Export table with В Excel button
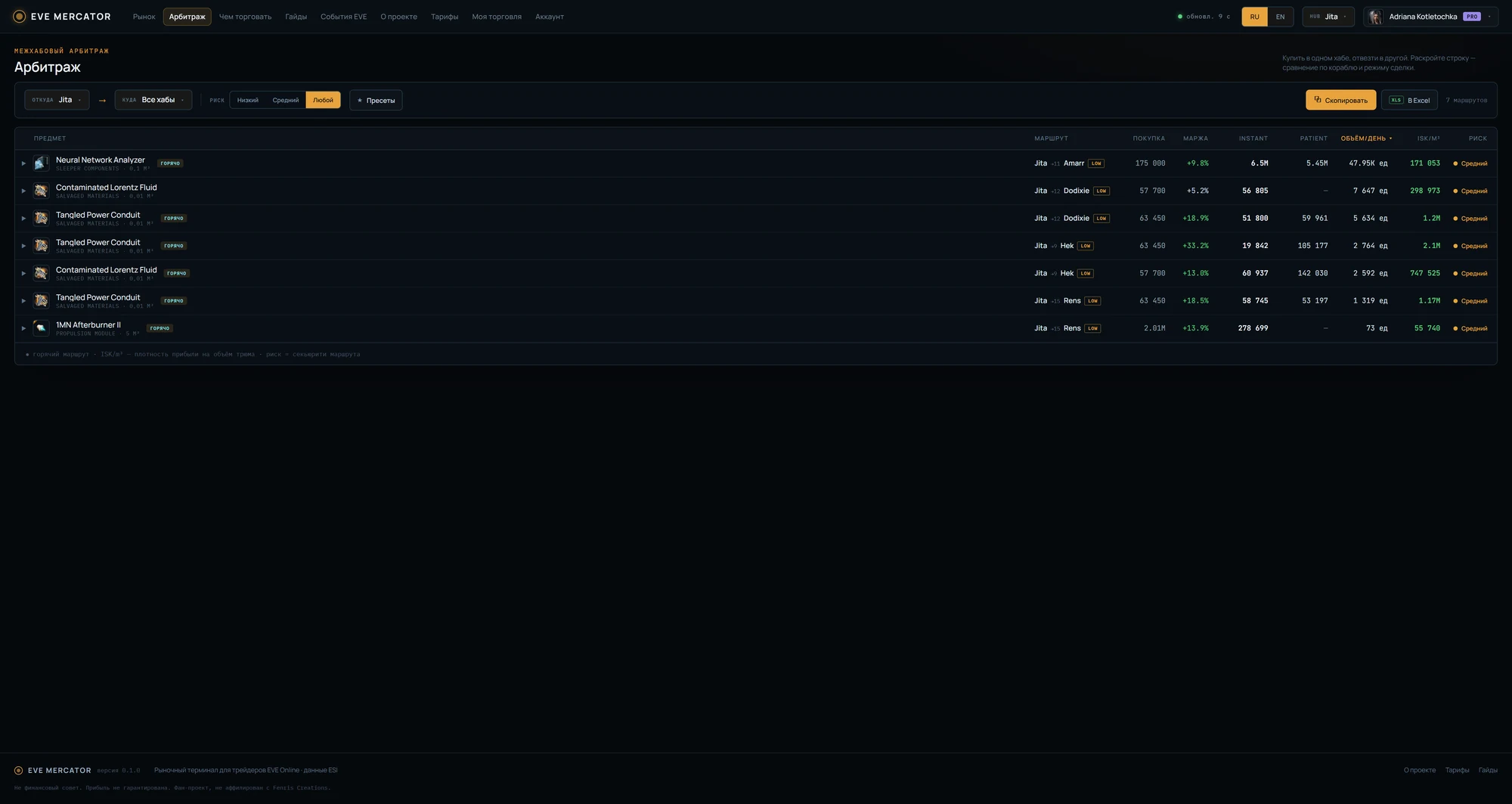This screenshot has height=804, width=1512. click(1409, 100)
